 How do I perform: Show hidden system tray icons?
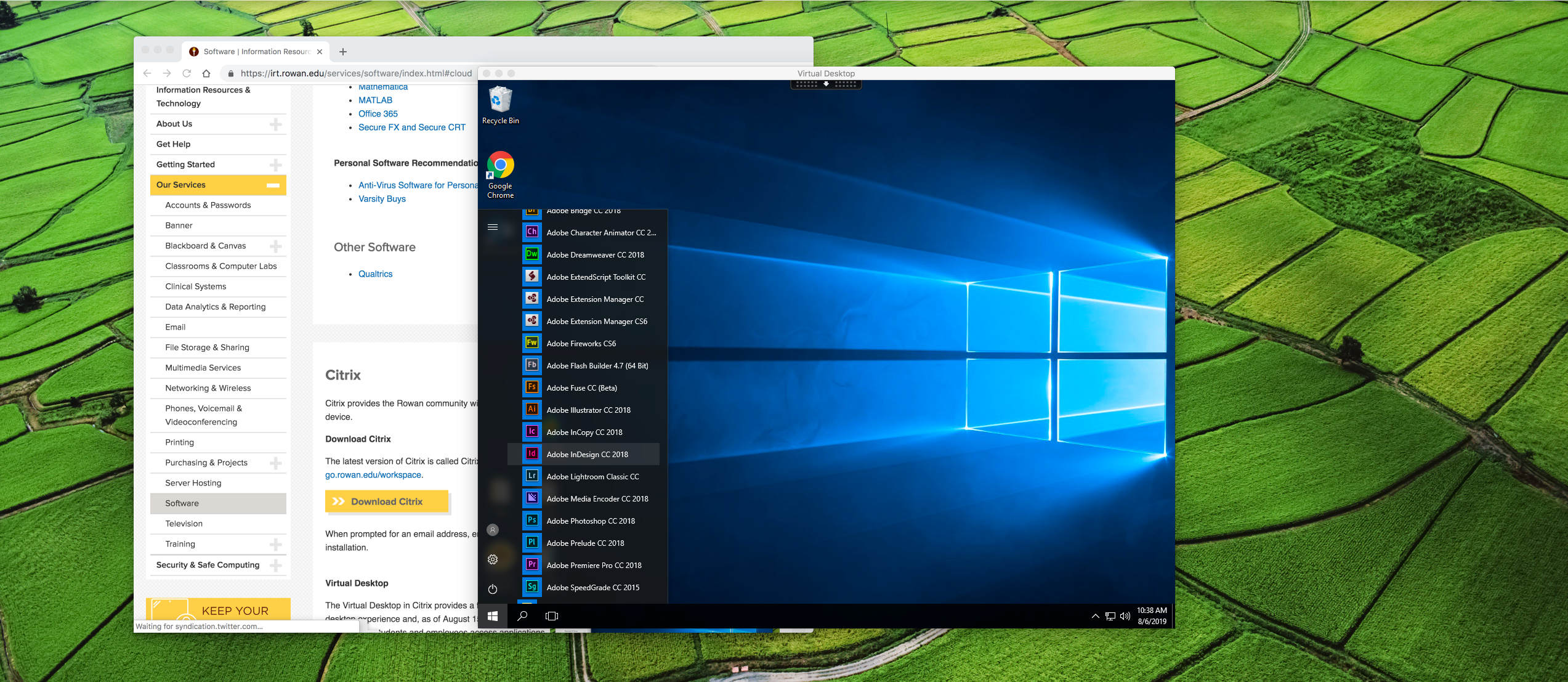point(1095,616)
